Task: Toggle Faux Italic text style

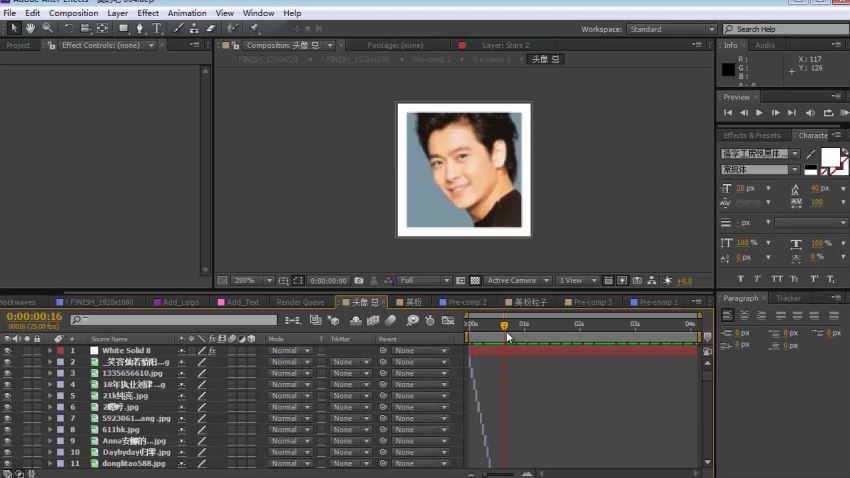Action: tap(757, 279)
